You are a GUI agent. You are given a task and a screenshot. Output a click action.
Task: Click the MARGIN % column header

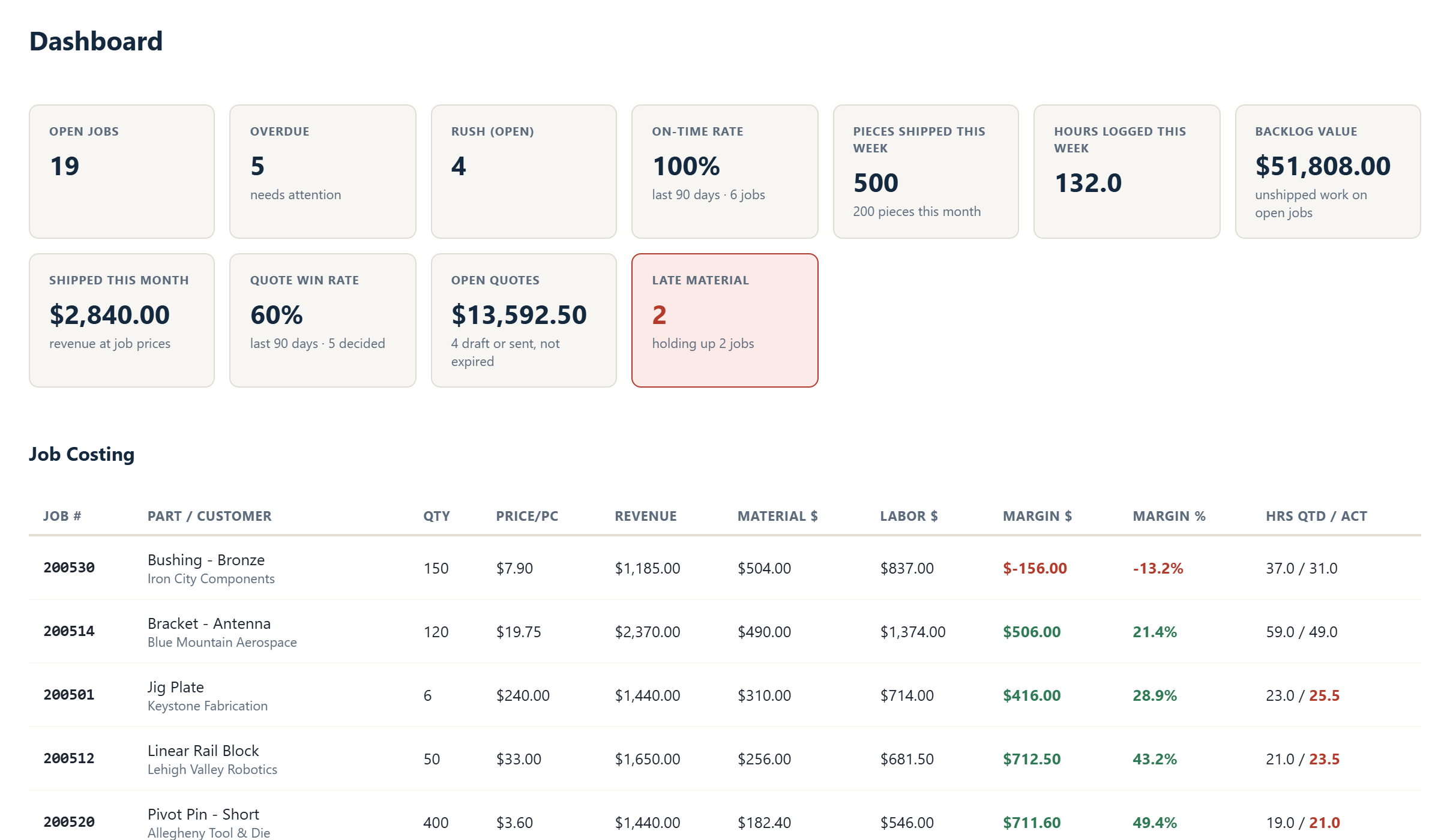point(1169,516)
